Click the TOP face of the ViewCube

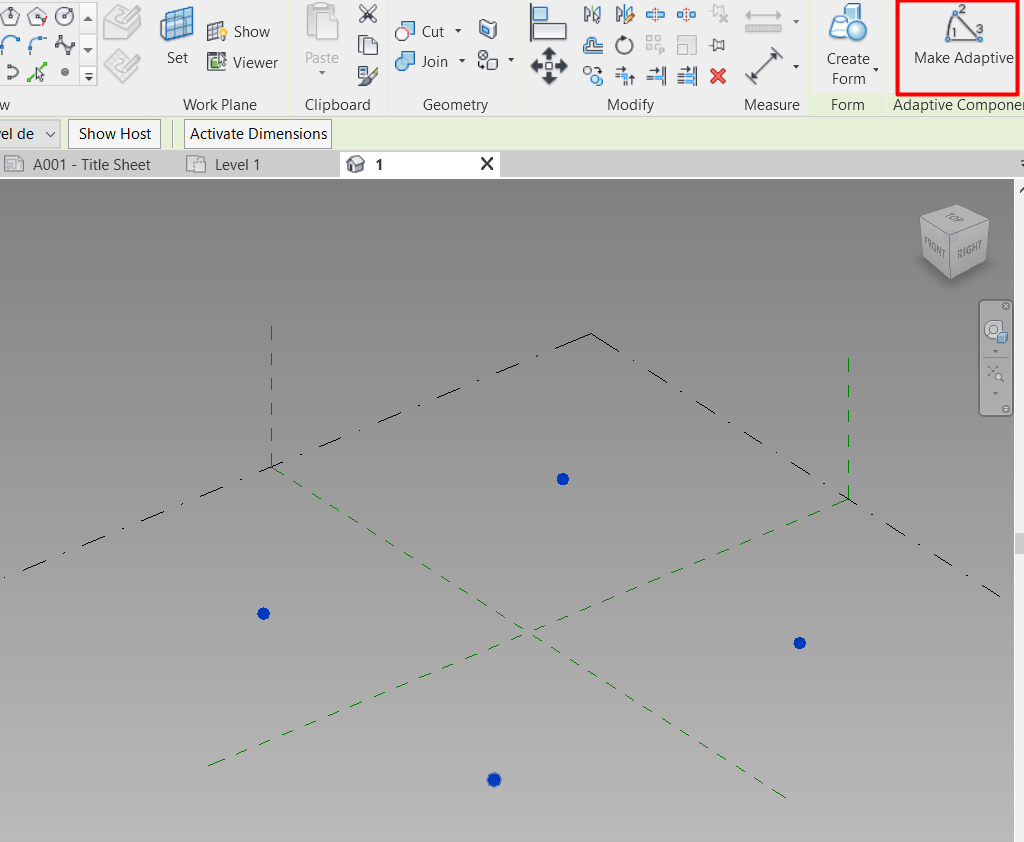click(x=955, y=218)
